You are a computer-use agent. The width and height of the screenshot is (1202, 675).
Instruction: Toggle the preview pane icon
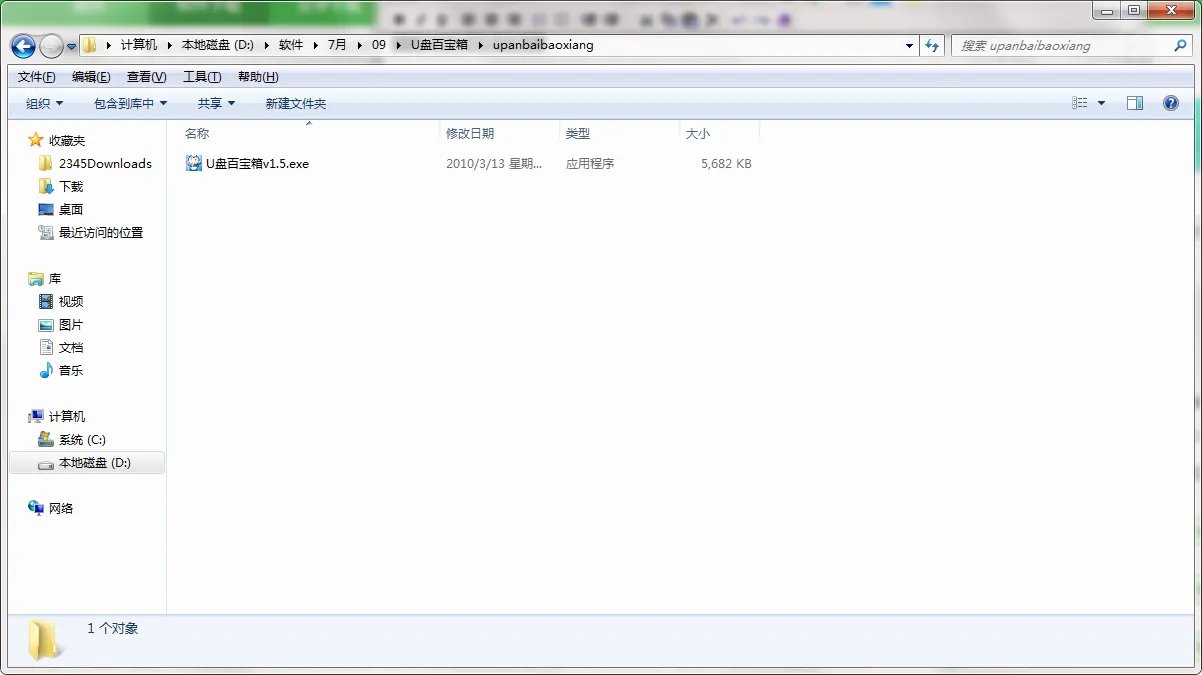coord(1134,103)
